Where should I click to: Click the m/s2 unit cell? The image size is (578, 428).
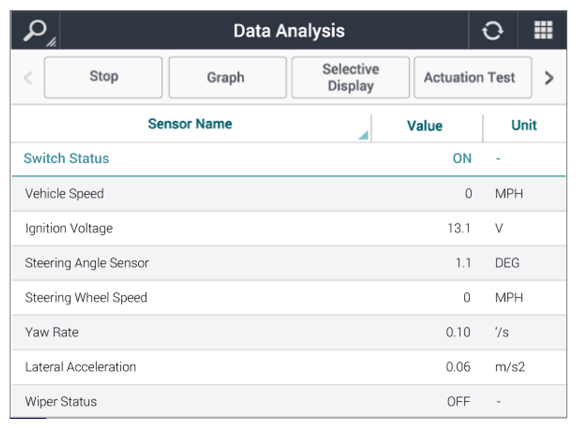(x=510, y=367)
